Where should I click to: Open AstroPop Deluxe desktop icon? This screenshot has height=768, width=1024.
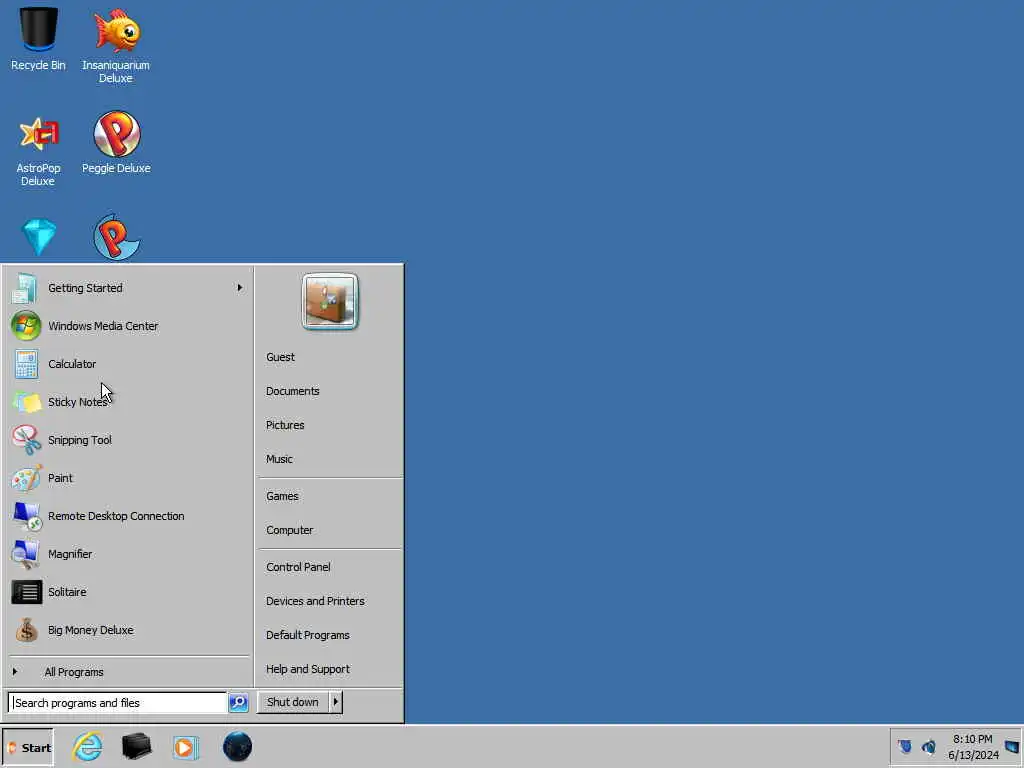coord(38,152)
